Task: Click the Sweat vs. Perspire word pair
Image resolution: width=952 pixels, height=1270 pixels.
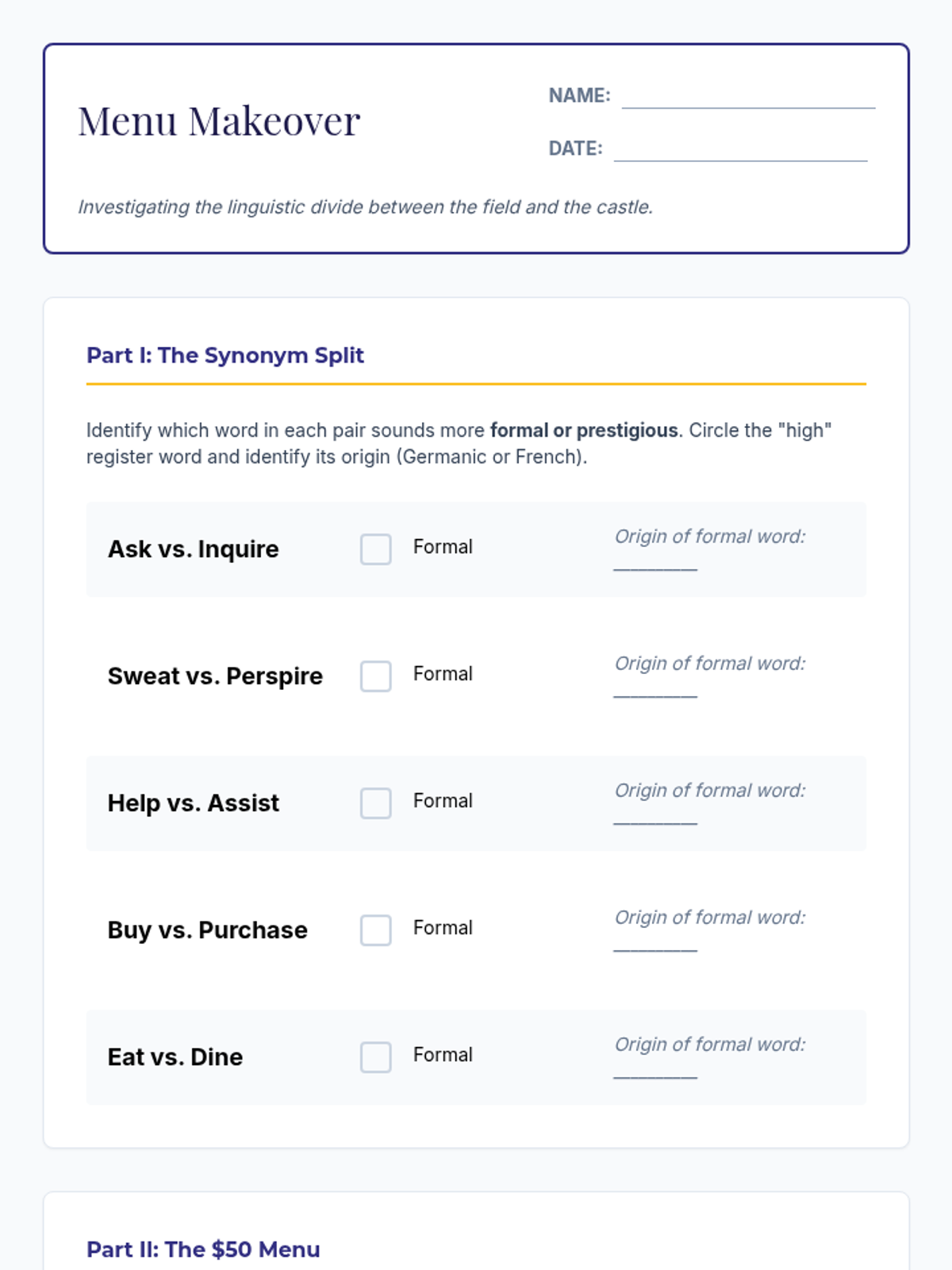Action: pos(215,676)
